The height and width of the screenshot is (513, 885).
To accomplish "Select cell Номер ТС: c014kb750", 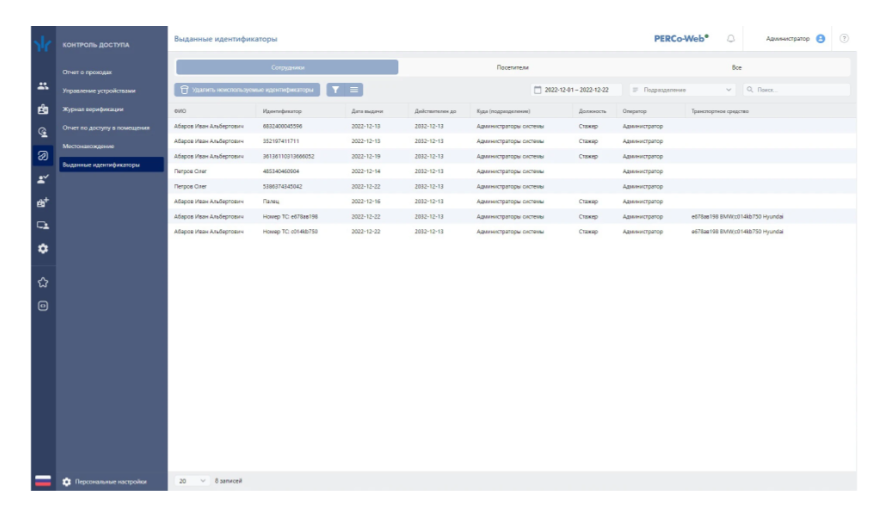I will point(290,231).
